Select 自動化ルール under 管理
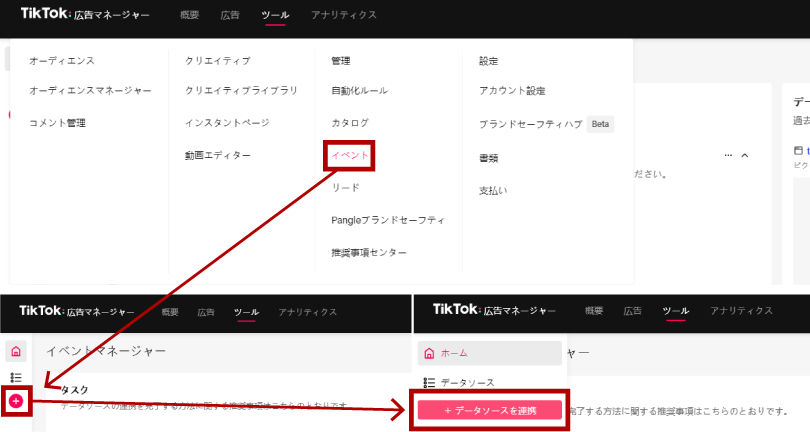Viewport: 810px width, 432px height. tap(360, 90)
